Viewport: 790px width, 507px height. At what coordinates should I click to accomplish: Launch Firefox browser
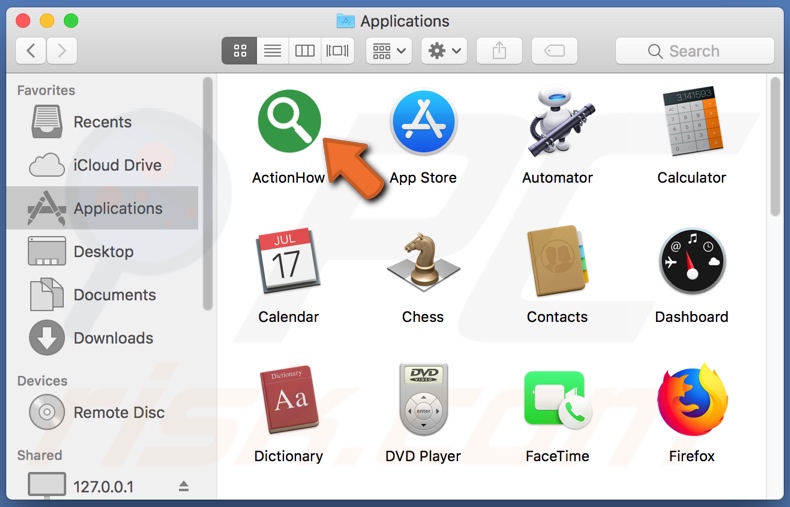(x=692, y=399)
